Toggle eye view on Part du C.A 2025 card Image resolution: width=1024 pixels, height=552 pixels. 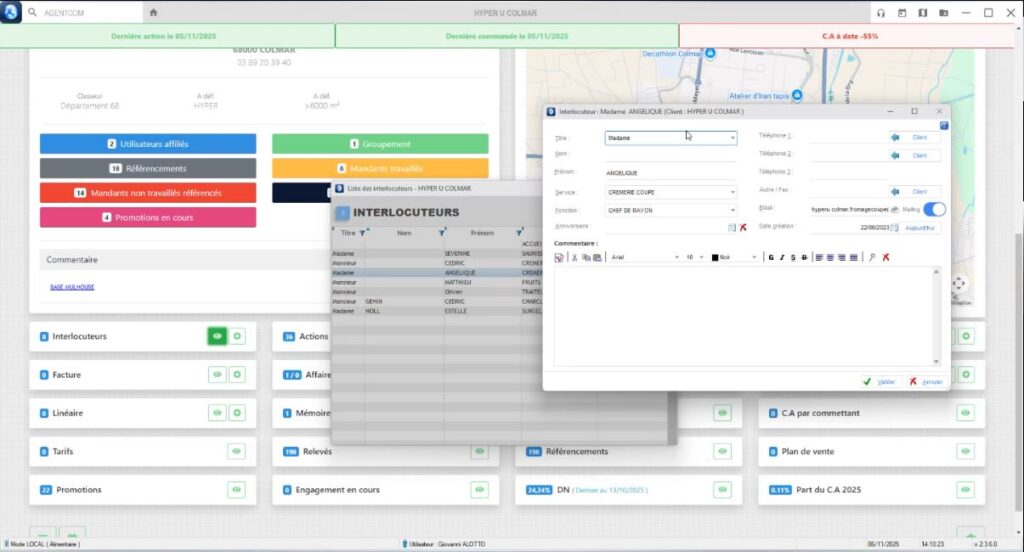point(965,490)
